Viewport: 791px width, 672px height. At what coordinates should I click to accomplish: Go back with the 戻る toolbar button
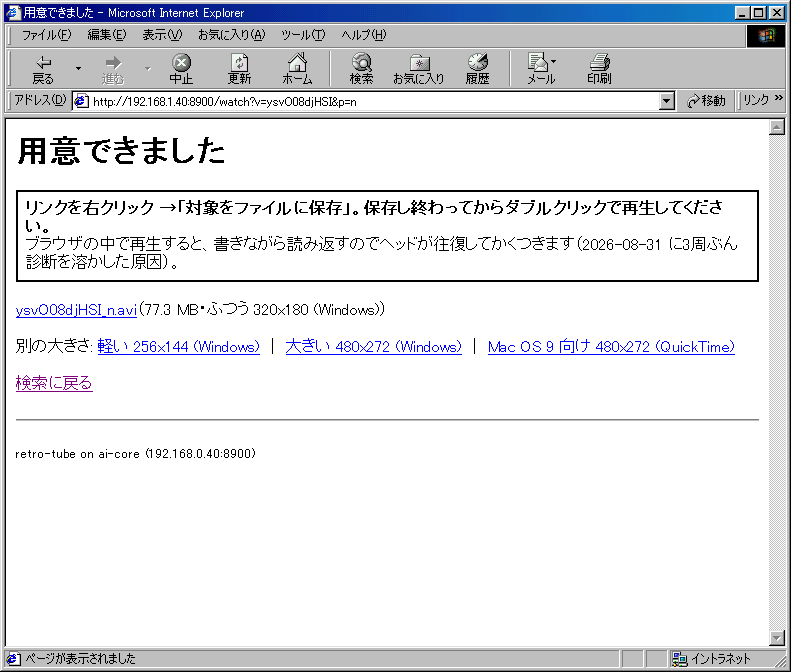pyautogui.click(x=43, y=69)
